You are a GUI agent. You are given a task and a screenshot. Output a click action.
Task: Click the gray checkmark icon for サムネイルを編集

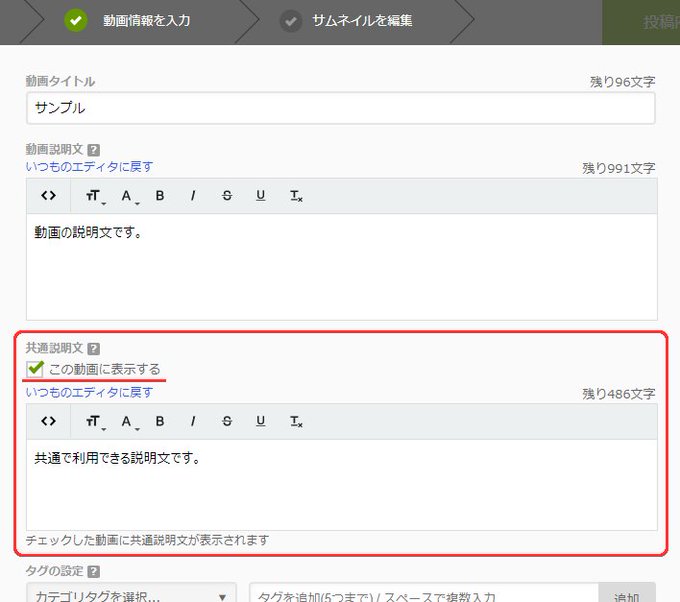[291, 20]
